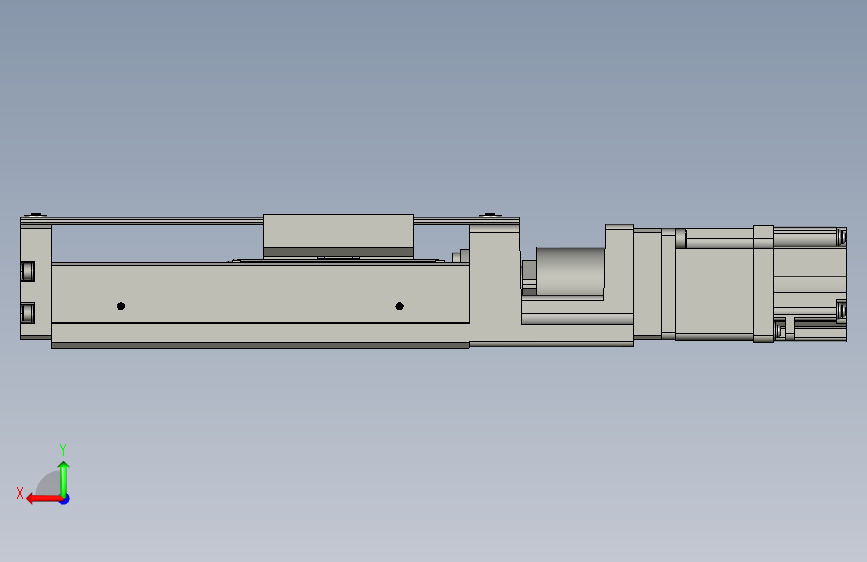Viewport: 867px width, 562px height.
Task: Select the 'X' label on the axis triad
Action: (x=20, y=493)
